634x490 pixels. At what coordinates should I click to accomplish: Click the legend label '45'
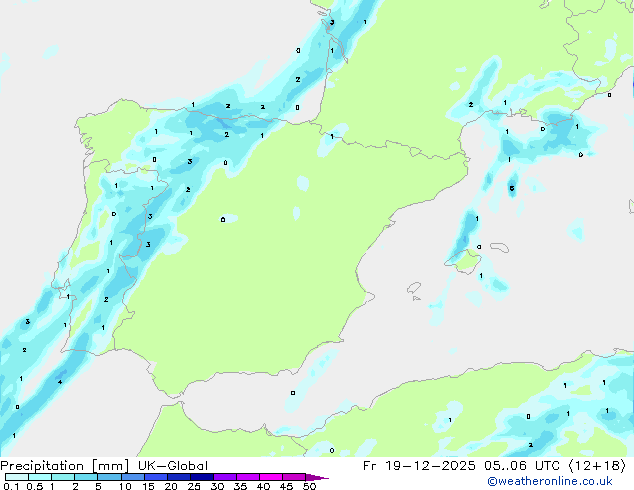pos(286,486)
